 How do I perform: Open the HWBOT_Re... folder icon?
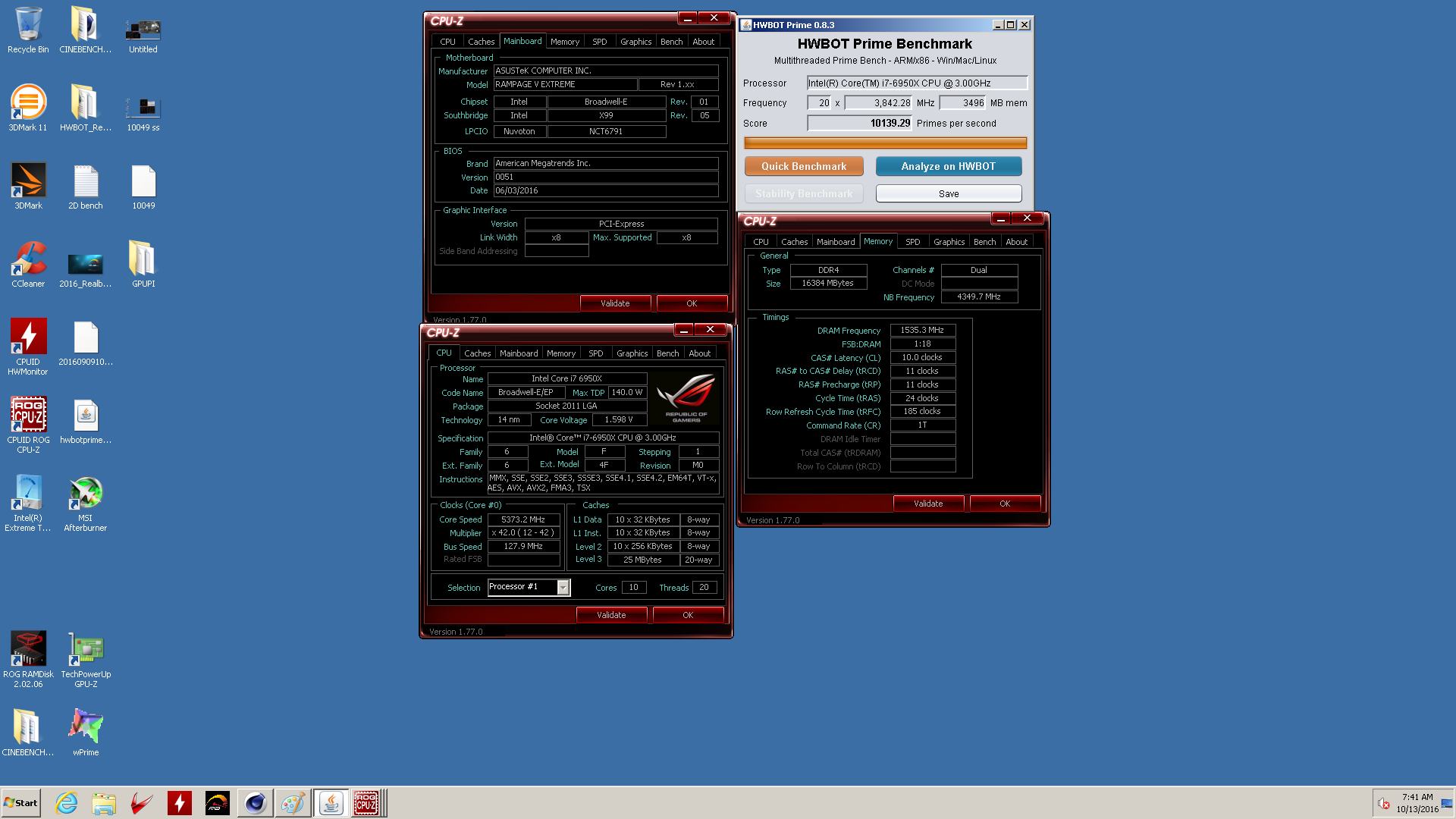pyautogui.click(x=86, y=108)
